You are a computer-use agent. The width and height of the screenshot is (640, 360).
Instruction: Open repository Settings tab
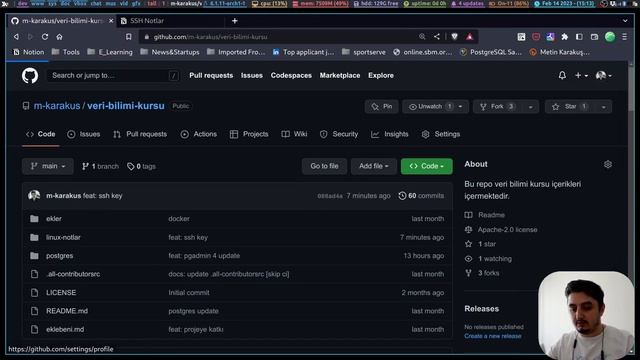pyautogui.click(x=441, y=134)
